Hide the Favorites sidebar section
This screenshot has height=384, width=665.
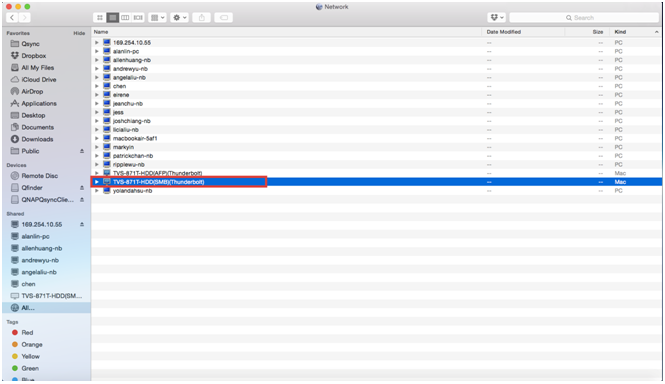click(x=79, y=33)
